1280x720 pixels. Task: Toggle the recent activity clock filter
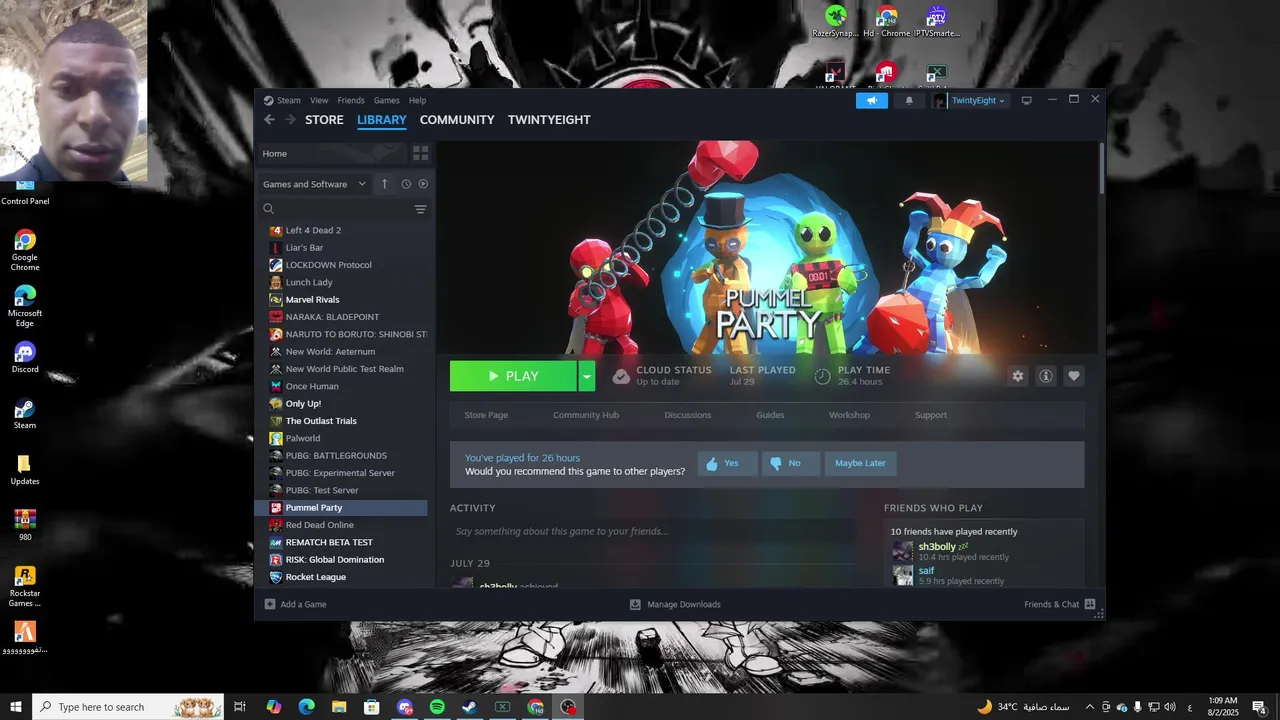(x=406, y=184)
